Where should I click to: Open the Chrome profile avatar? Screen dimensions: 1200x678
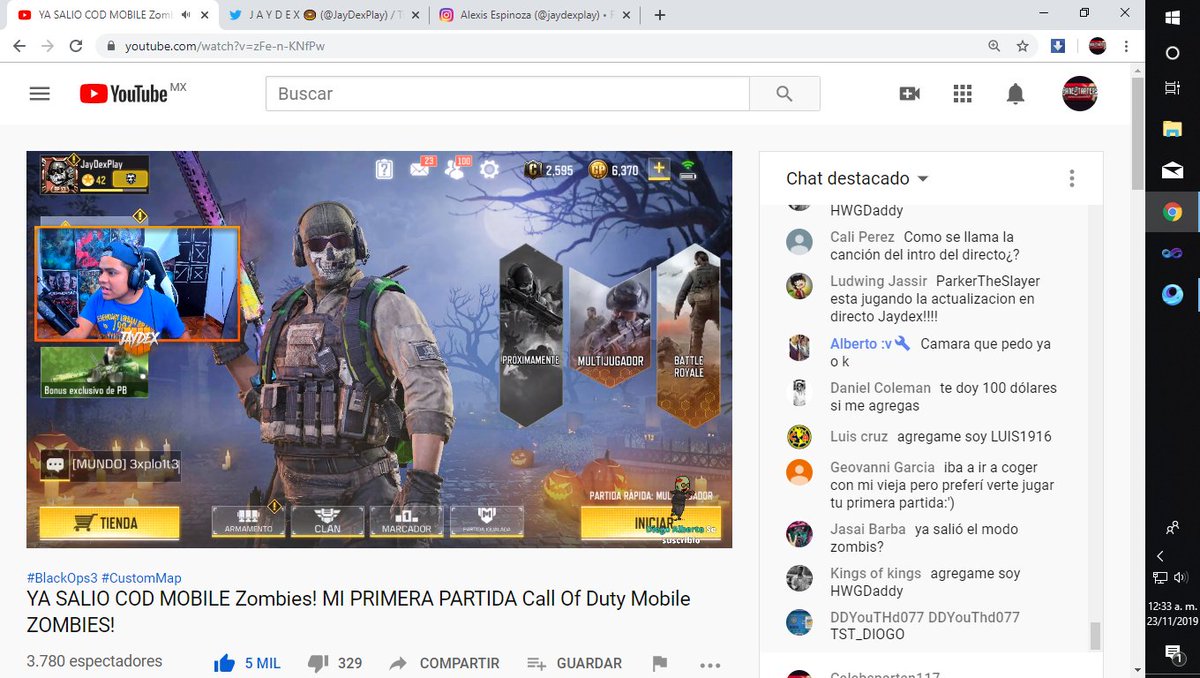tap(1097, 46)
